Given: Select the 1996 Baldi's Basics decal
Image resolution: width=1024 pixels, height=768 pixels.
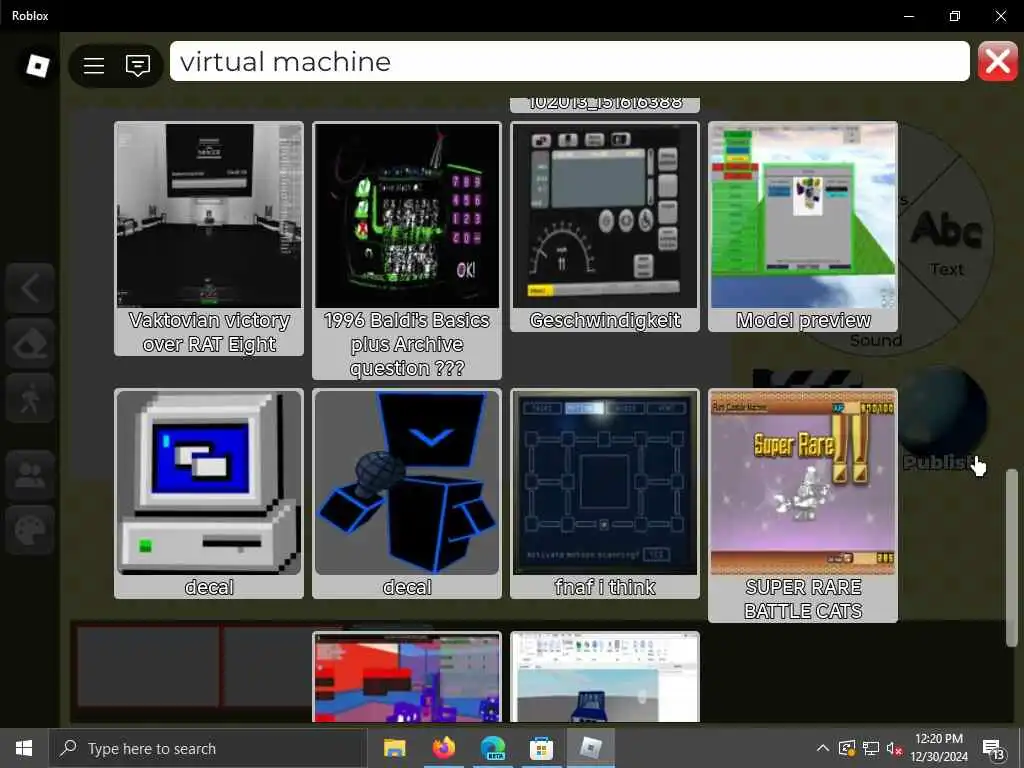Looking at the screenshot, I should (407, 250).
